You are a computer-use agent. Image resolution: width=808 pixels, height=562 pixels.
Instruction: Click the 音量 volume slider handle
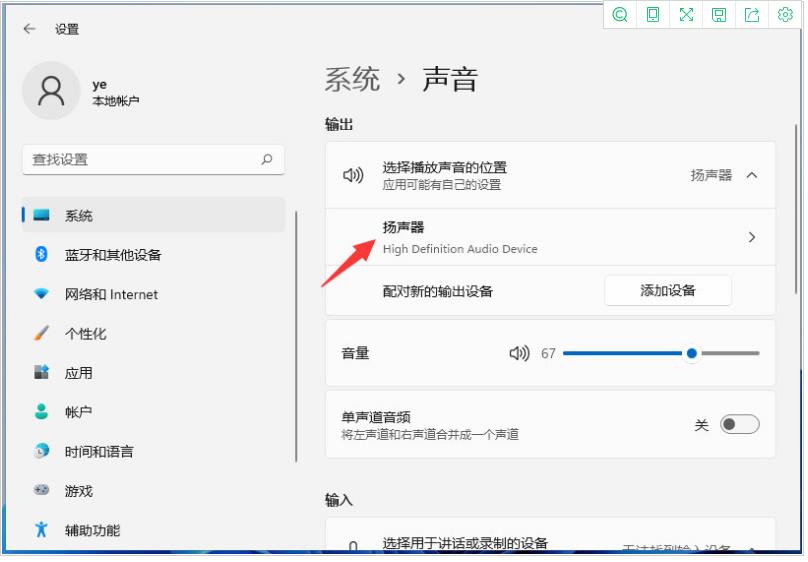[692, 353]
